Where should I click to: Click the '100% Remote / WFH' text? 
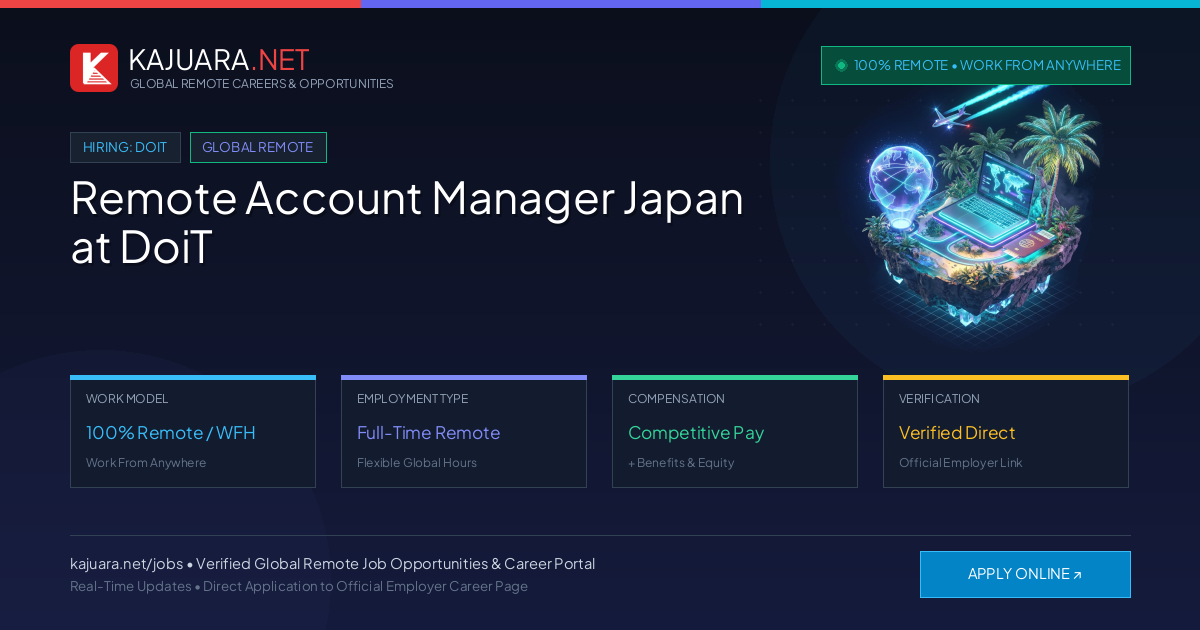click(171, 433)
